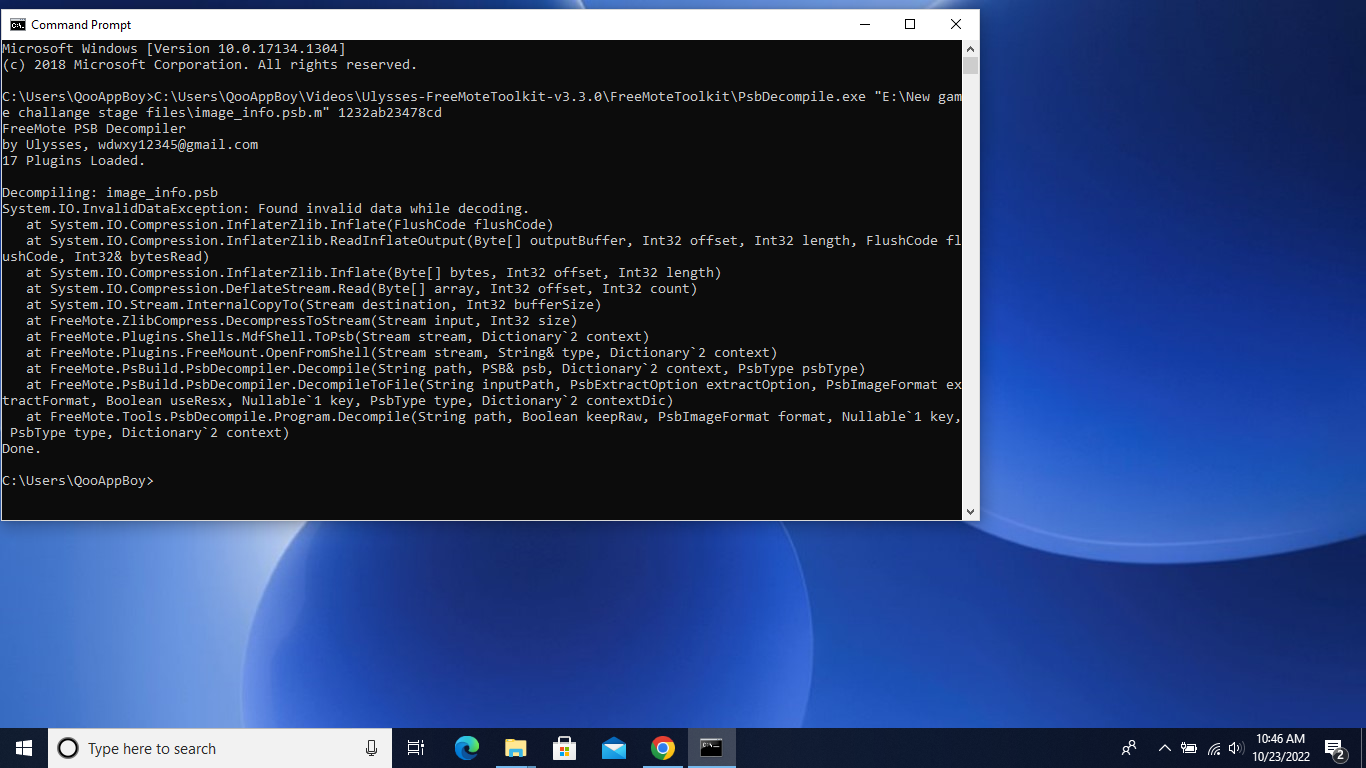Click the '17 Plugins Loaded.' line
This screenshot has height=768, width=1366.
click(74, 160)
